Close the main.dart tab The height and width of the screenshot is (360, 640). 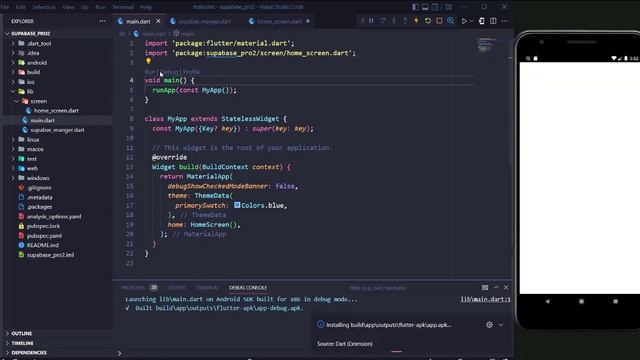pyautogui.click(x=158, y=21)
